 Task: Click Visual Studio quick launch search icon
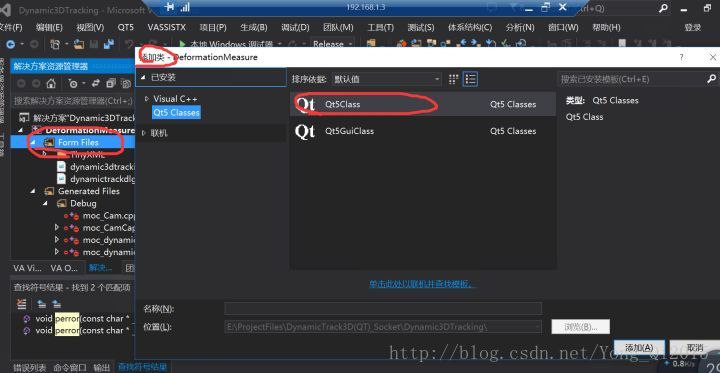click(664, 9)
